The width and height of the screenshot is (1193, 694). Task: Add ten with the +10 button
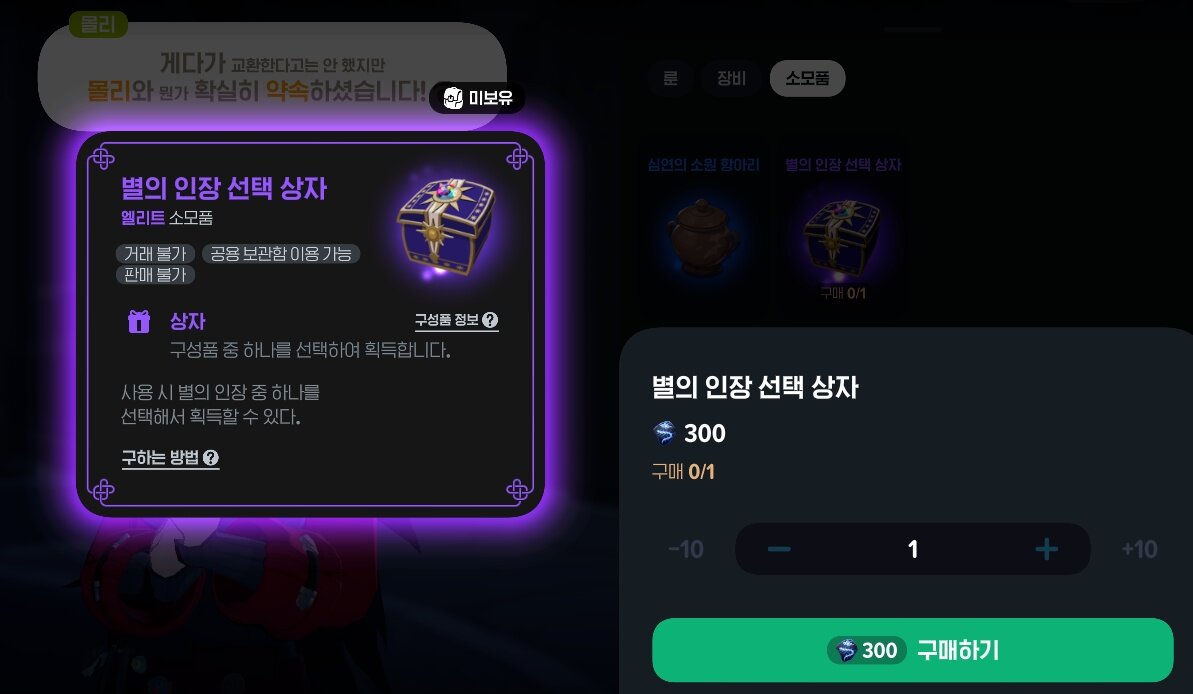click(x=1139, y=549)
